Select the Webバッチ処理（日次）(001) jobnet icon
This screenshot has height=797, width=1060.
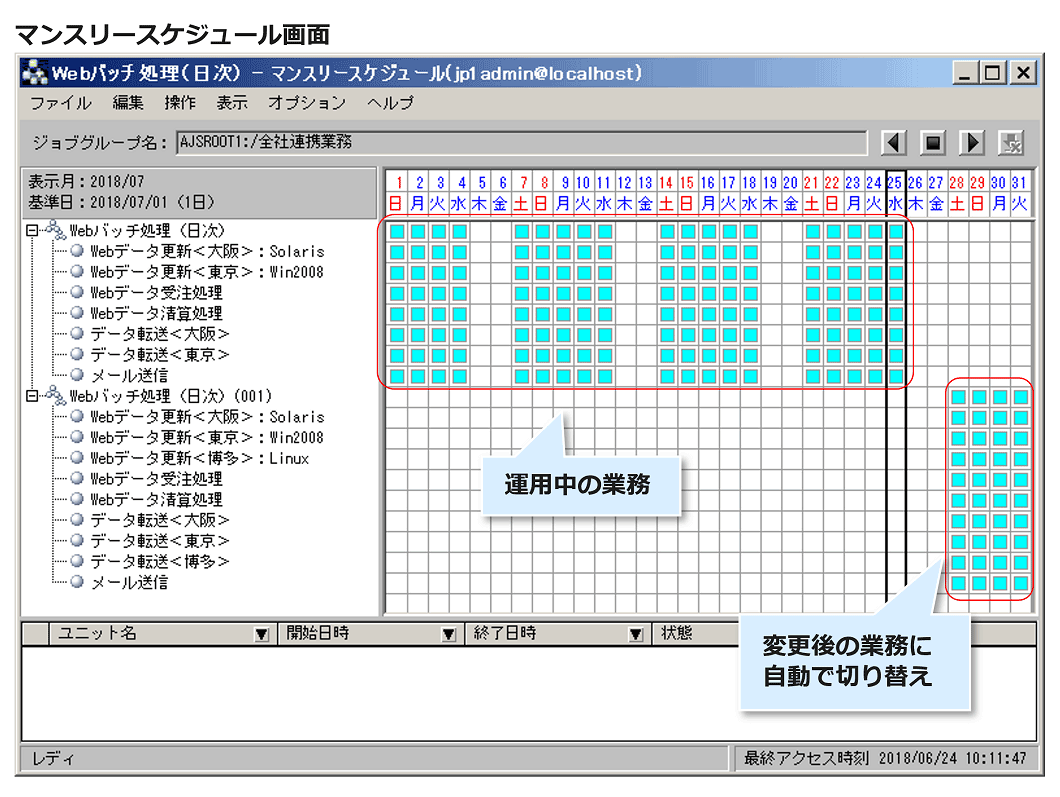click(x=56, y=396)
